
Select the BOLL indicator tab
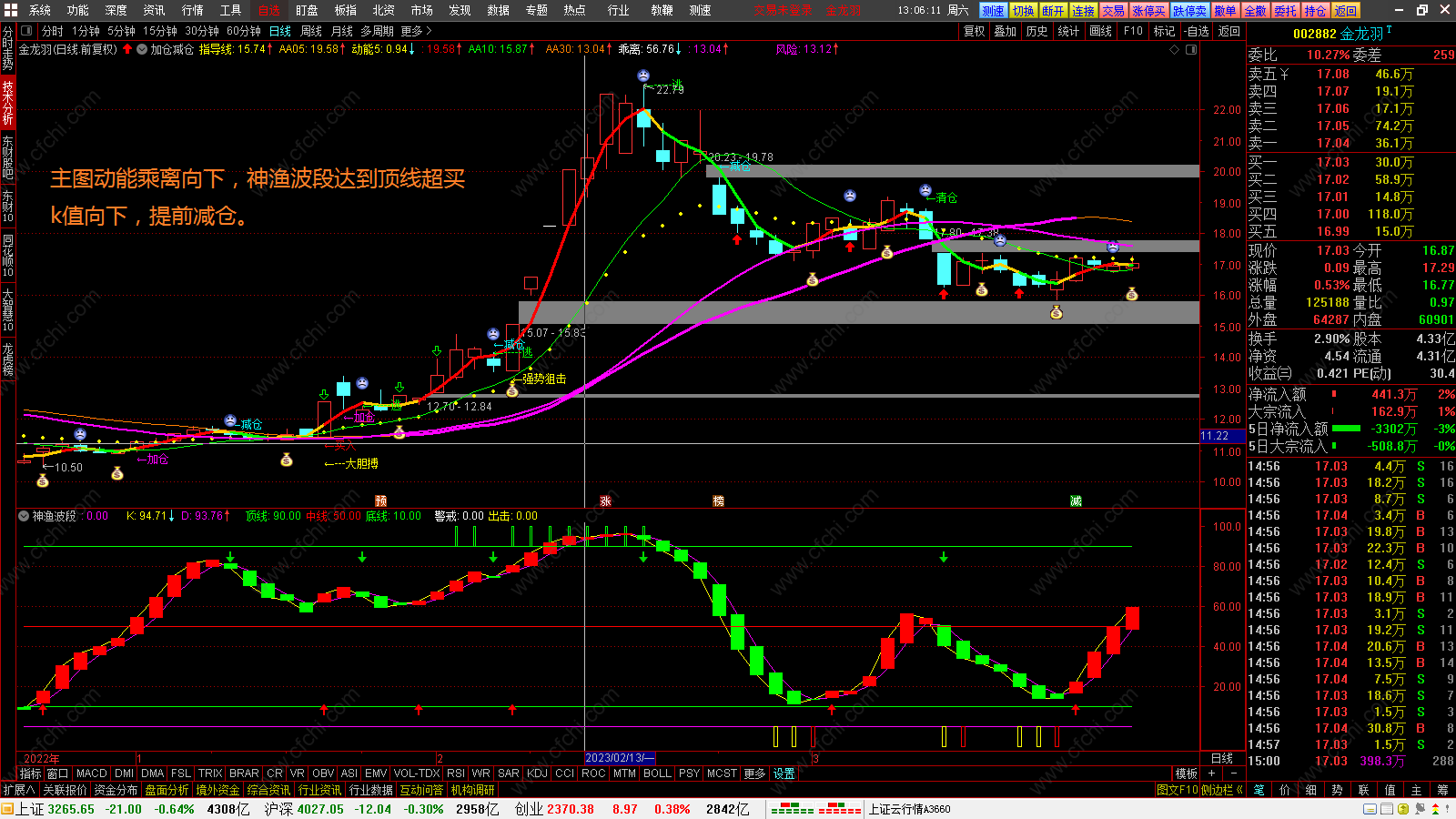tap(657, 773)
